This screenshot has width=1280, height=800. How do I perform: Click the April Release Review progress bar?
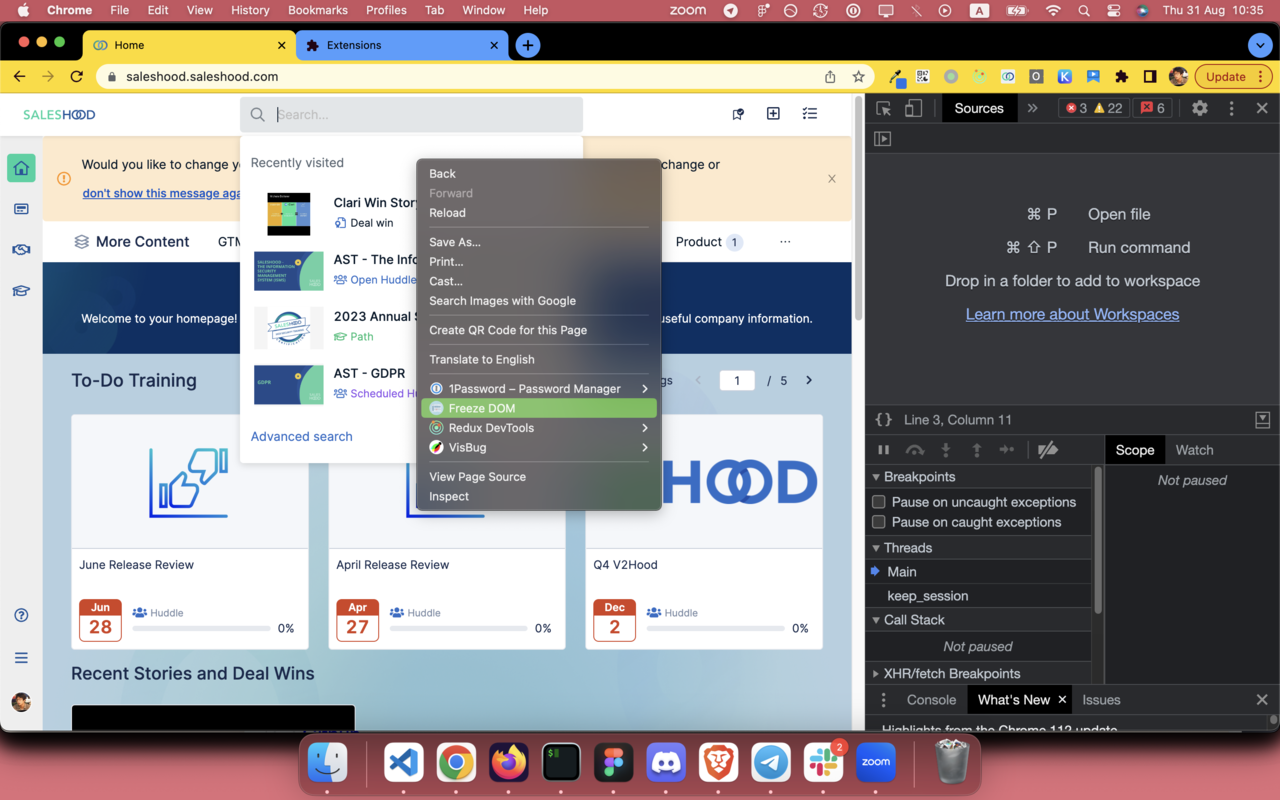coord(458,628)
